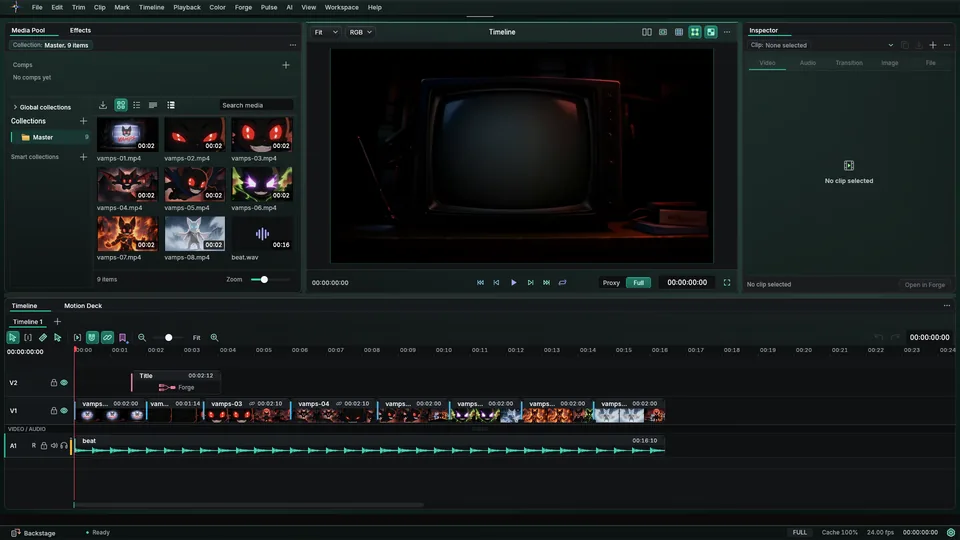Image resolution: width=960 pixels, height=540 pixels.
Task: Click the insert clip bracket-play icon
Action: (77, 337)
